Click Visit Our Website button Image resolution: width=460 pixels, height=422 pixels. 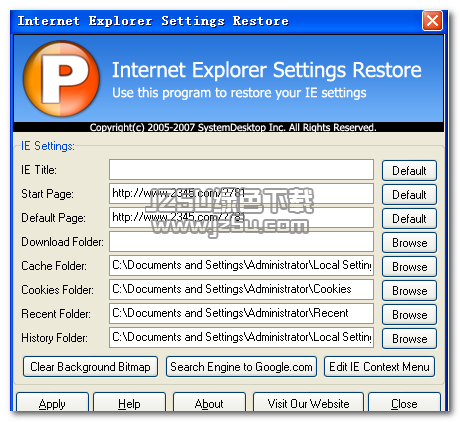[308, 403]
